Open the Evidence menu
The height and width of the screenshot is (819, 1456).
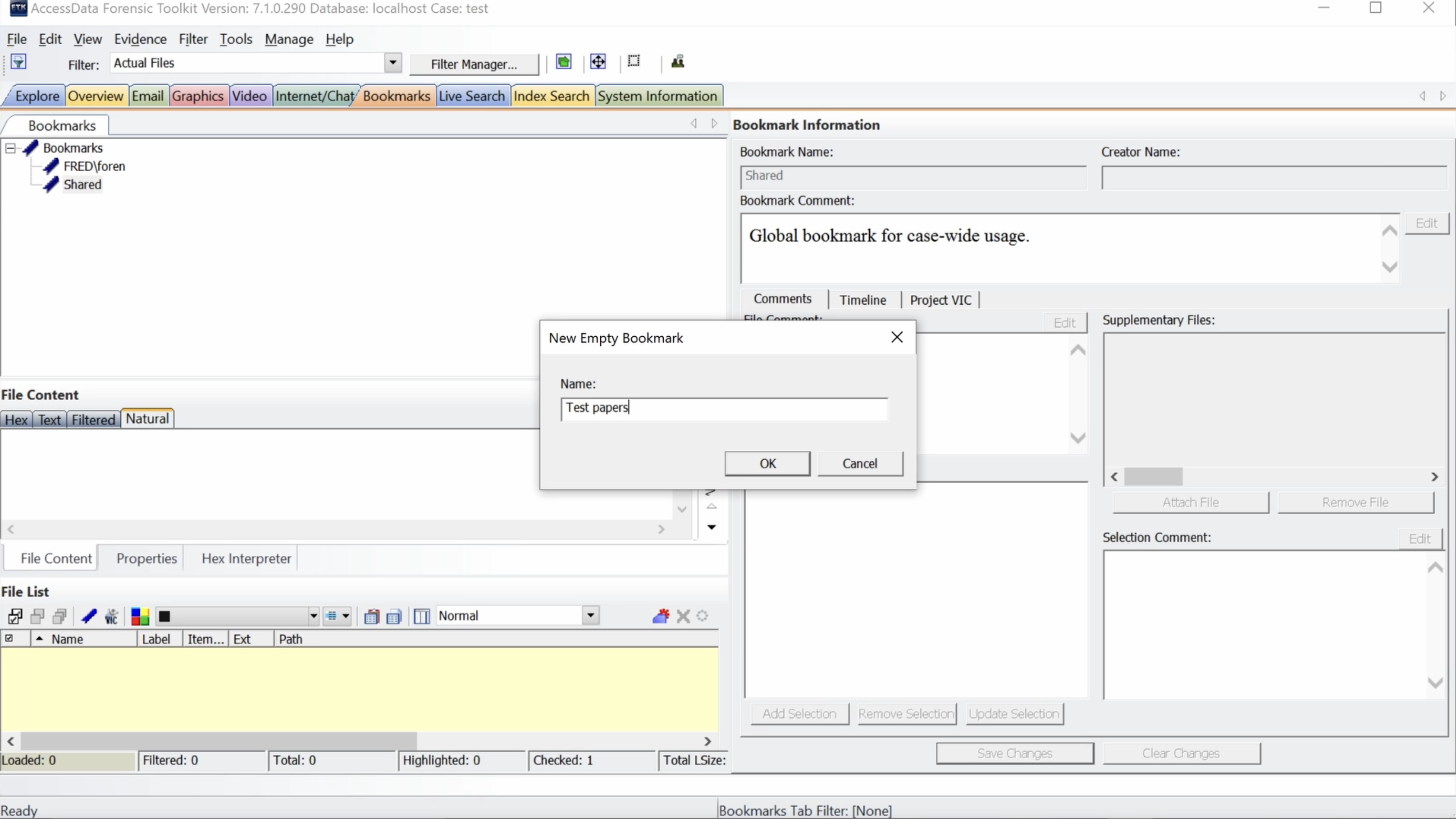coord(140,39)
